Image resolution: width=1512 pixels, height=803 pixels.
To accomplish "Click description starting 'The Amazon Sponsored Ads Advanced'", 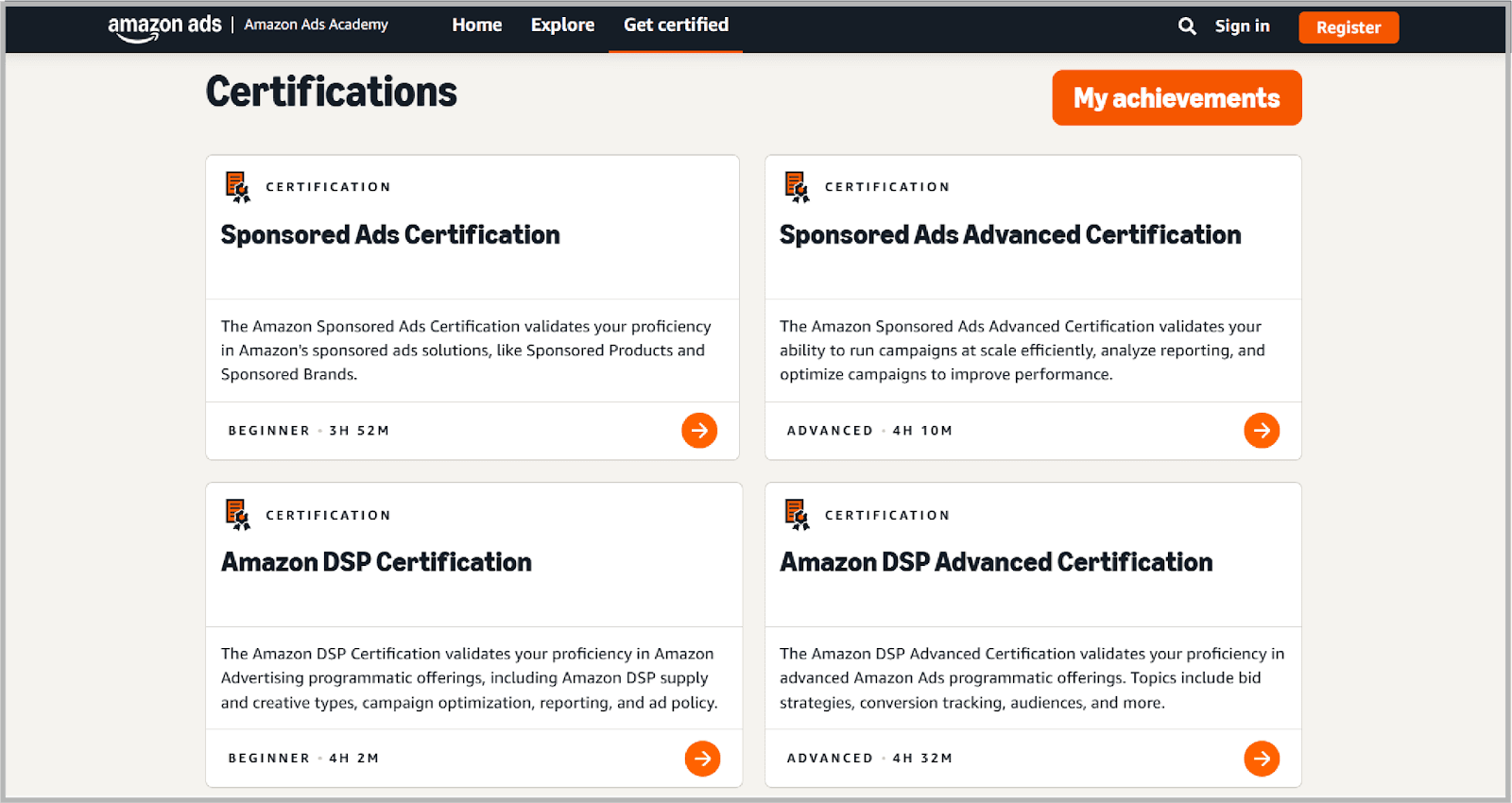I will (1022, 350).
